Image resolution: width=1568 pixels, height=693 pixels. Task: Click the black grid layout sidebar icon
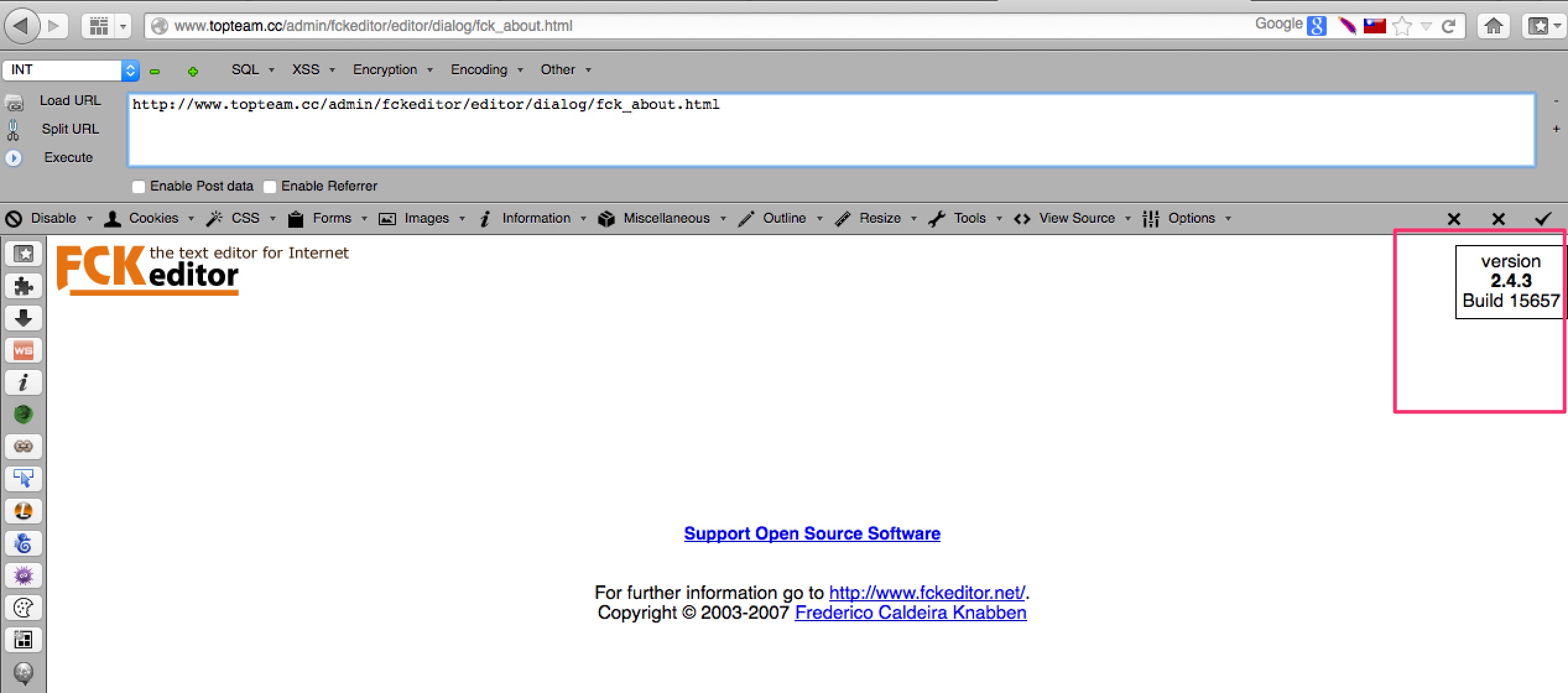[24, 640]
